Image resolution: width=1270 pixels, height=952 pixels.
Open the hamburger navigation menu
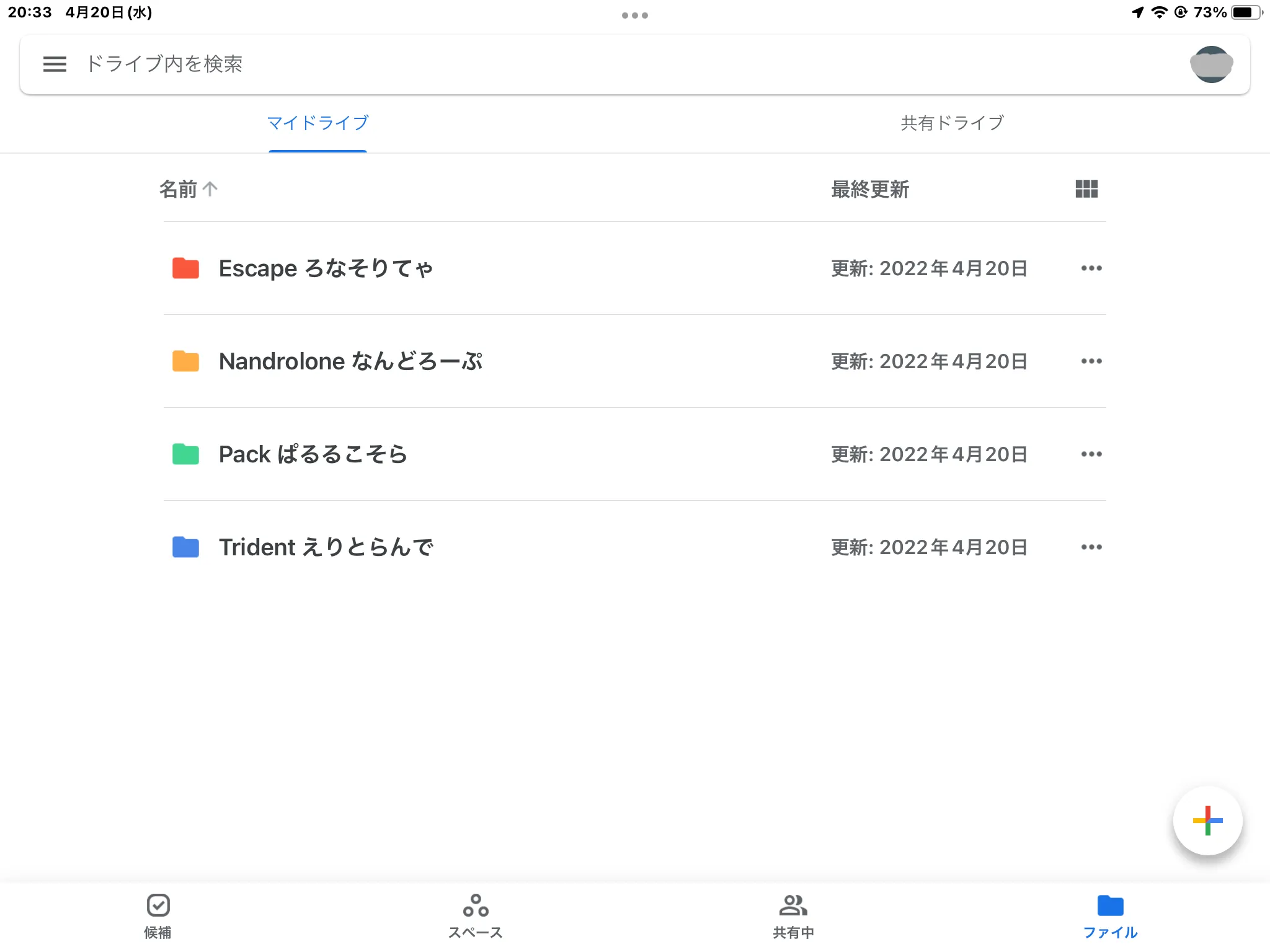55,64
